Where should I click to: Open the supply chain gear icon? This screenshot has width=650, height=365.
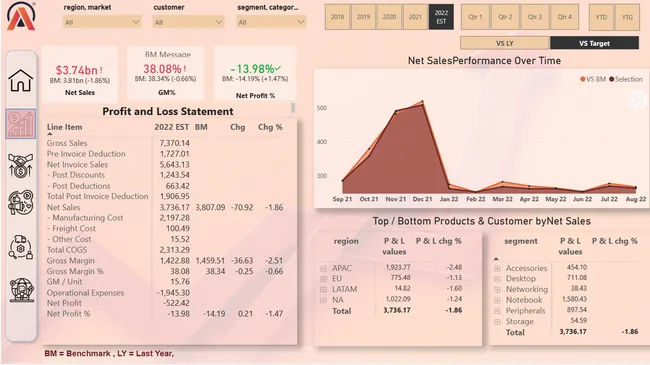coord(20,247)
